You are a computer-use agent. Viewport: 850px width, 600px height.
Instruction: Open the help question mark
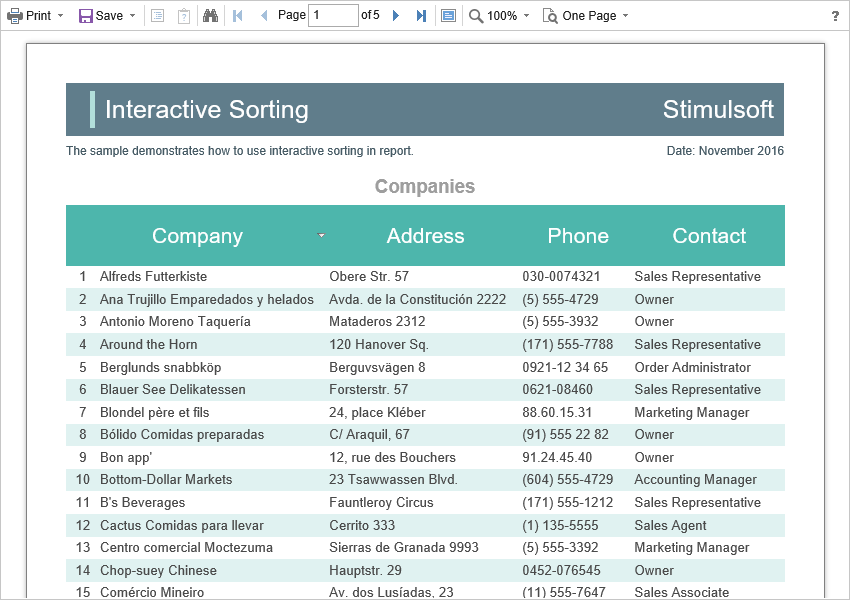tap(835, 16)
